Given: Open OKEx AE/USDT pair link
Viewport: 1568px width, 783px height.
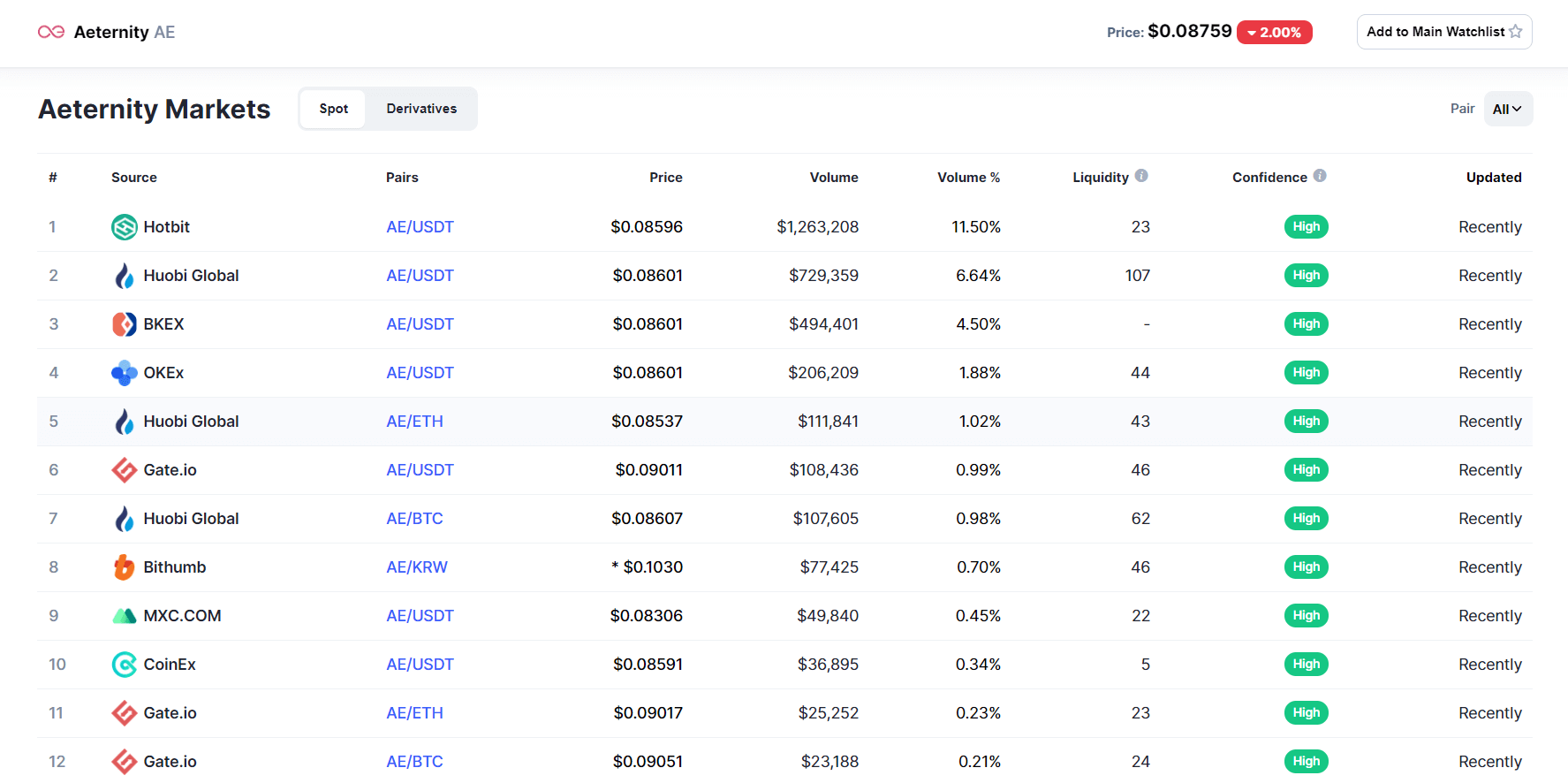Looking at the screenshot, I should pos(420,373).
